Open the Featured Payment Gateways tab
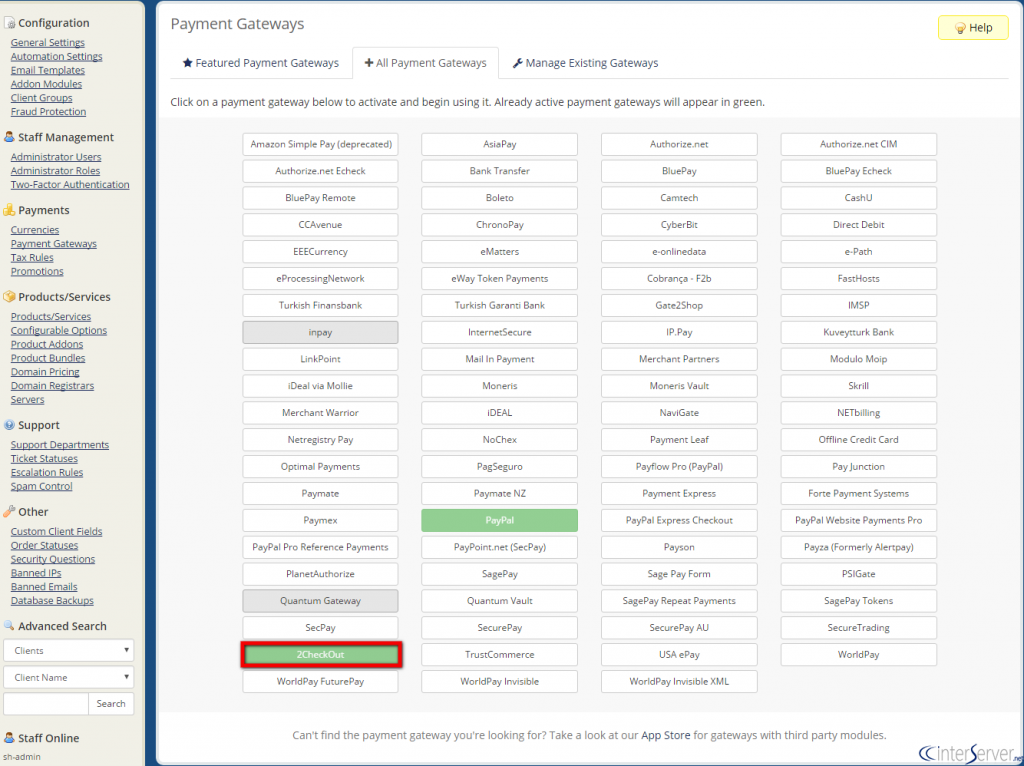Image resolution: width=1024 pixels, height=766 pixels. (261, 63)
